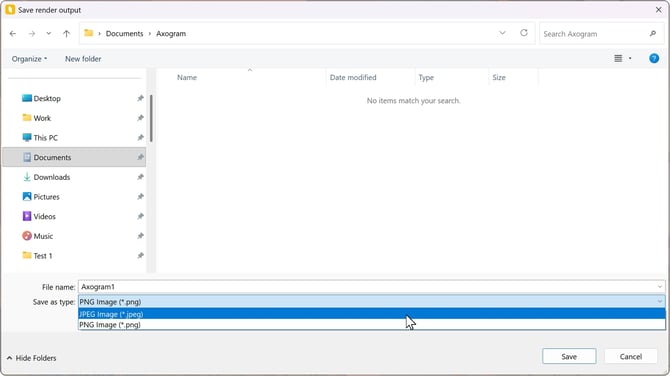Close the Save render output dialog
Screen dimensions: 670x376
pos(658,10)
